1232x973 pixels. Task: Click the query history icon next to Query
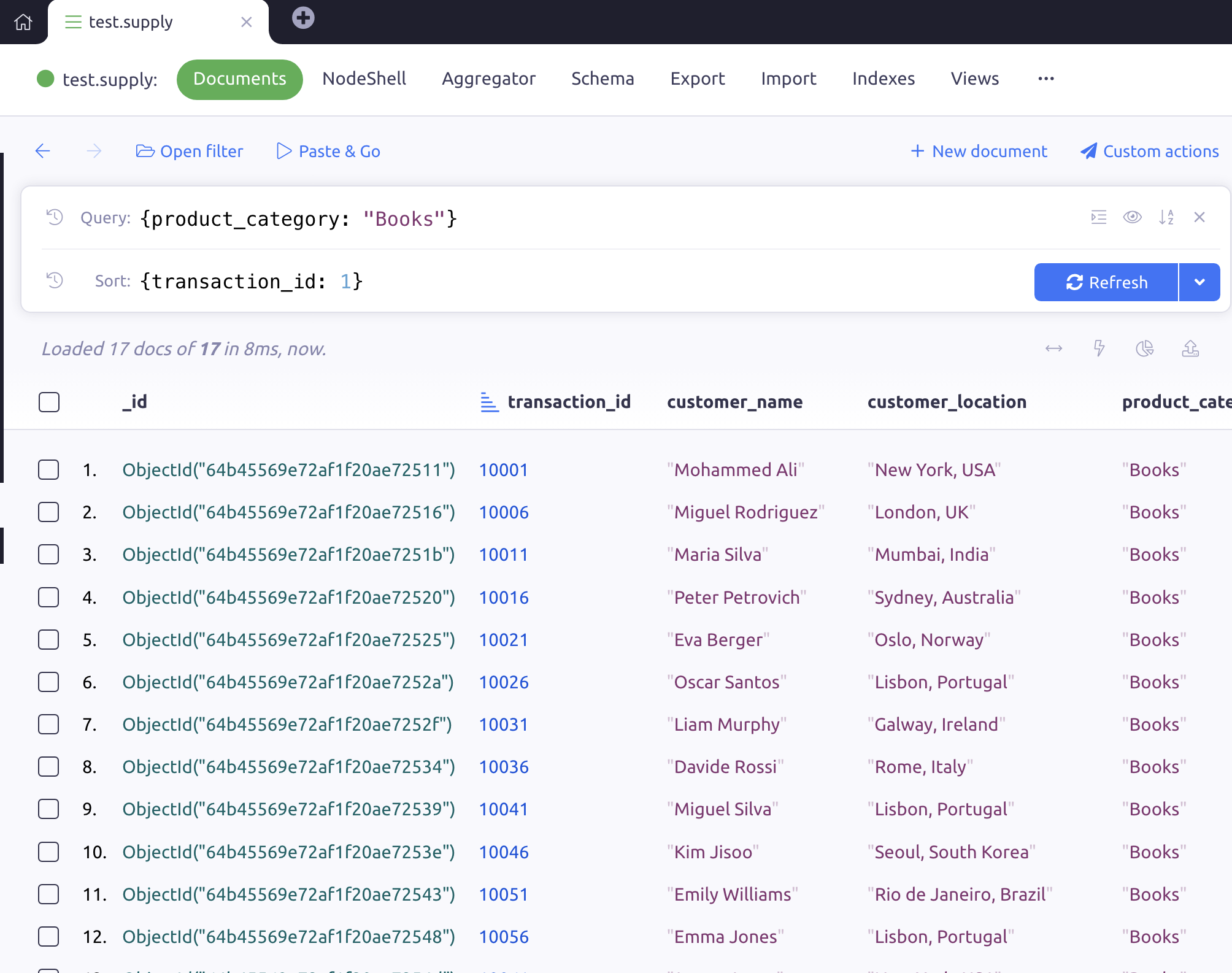[56, 218]
